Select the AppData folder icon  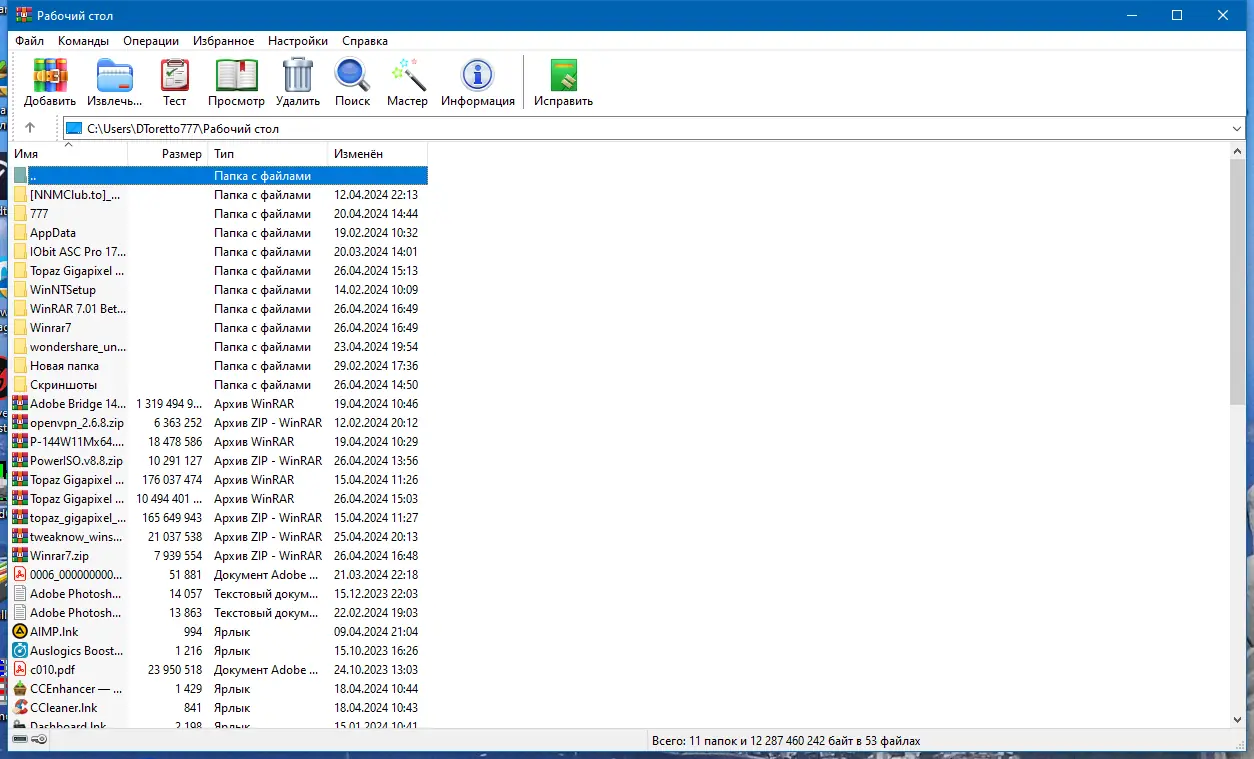tap(20, 233)
